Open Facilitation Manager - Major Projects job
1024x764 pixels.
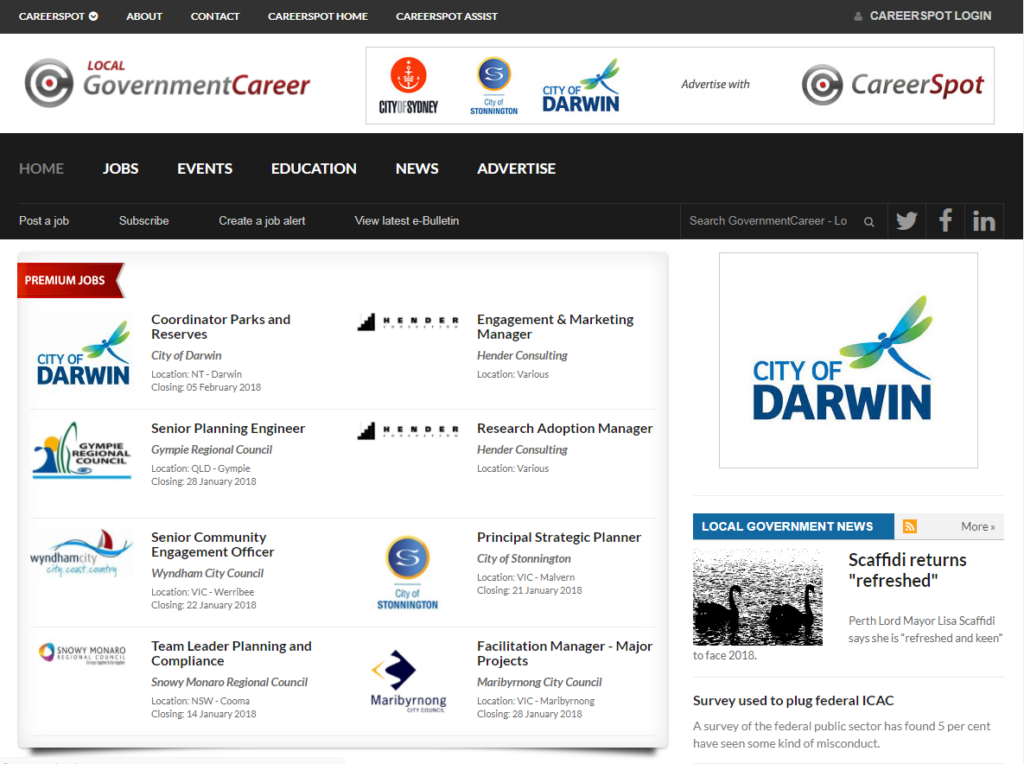(x=564, y=653)
